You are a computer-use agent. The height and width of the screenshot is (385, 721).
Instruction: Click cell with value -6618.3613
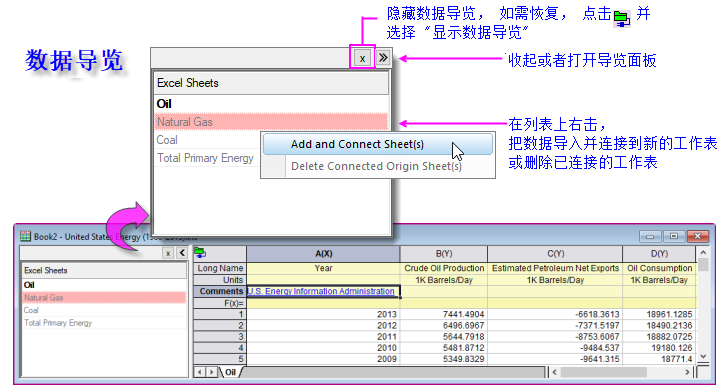pos(555,315)
